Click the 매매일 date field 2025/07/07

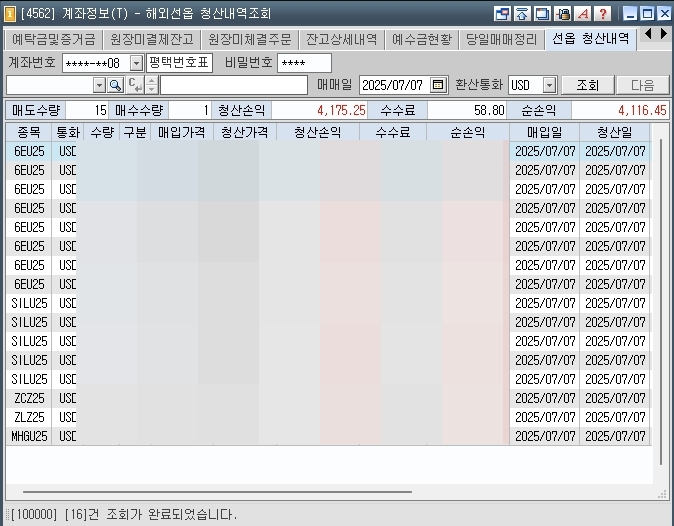392,85
